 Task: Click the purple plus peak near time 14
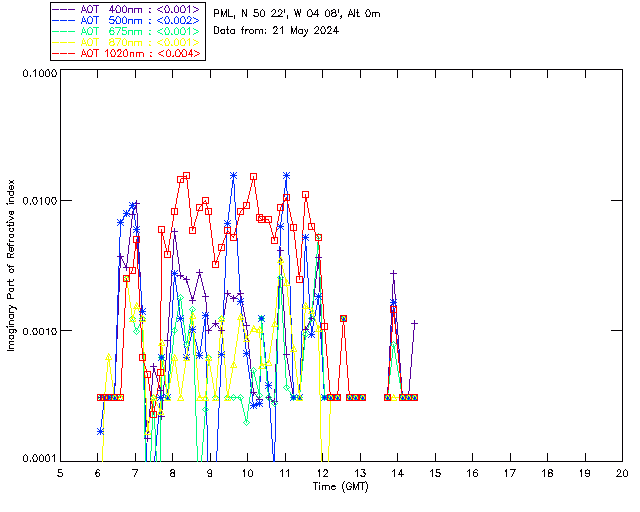(393, 273)
